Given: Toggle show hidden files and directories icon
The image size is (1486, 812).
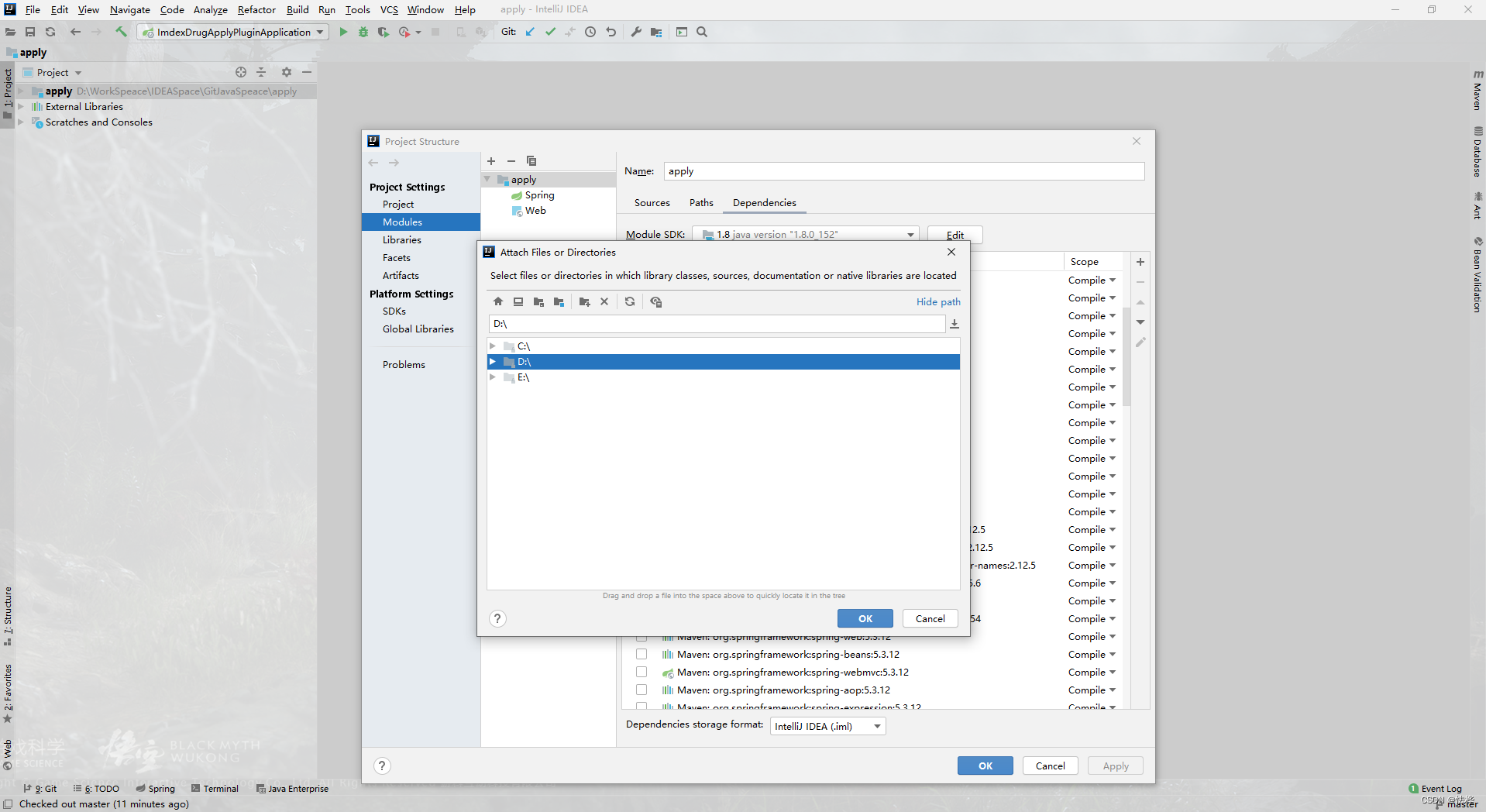Looking at the screenshot, I should point(656,302).
